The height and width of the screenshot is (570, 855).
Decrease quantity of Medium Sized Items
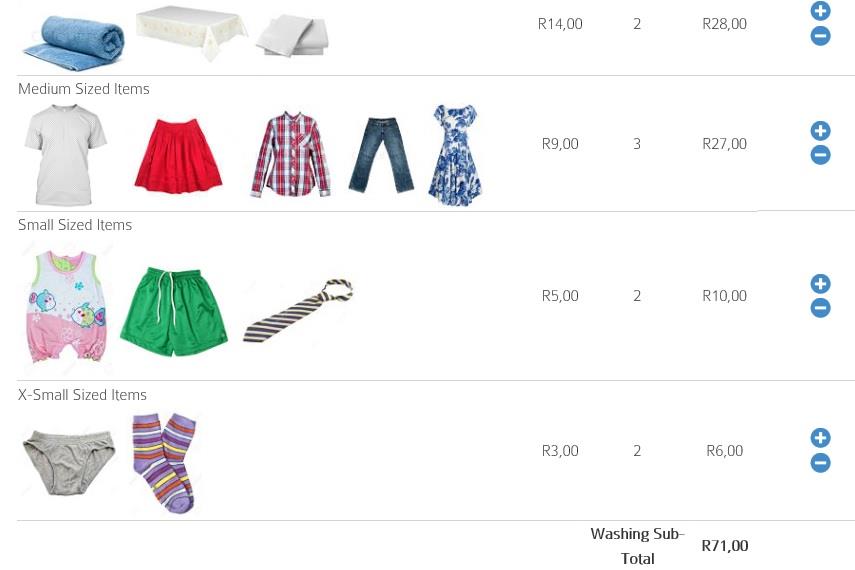[820, 155]
